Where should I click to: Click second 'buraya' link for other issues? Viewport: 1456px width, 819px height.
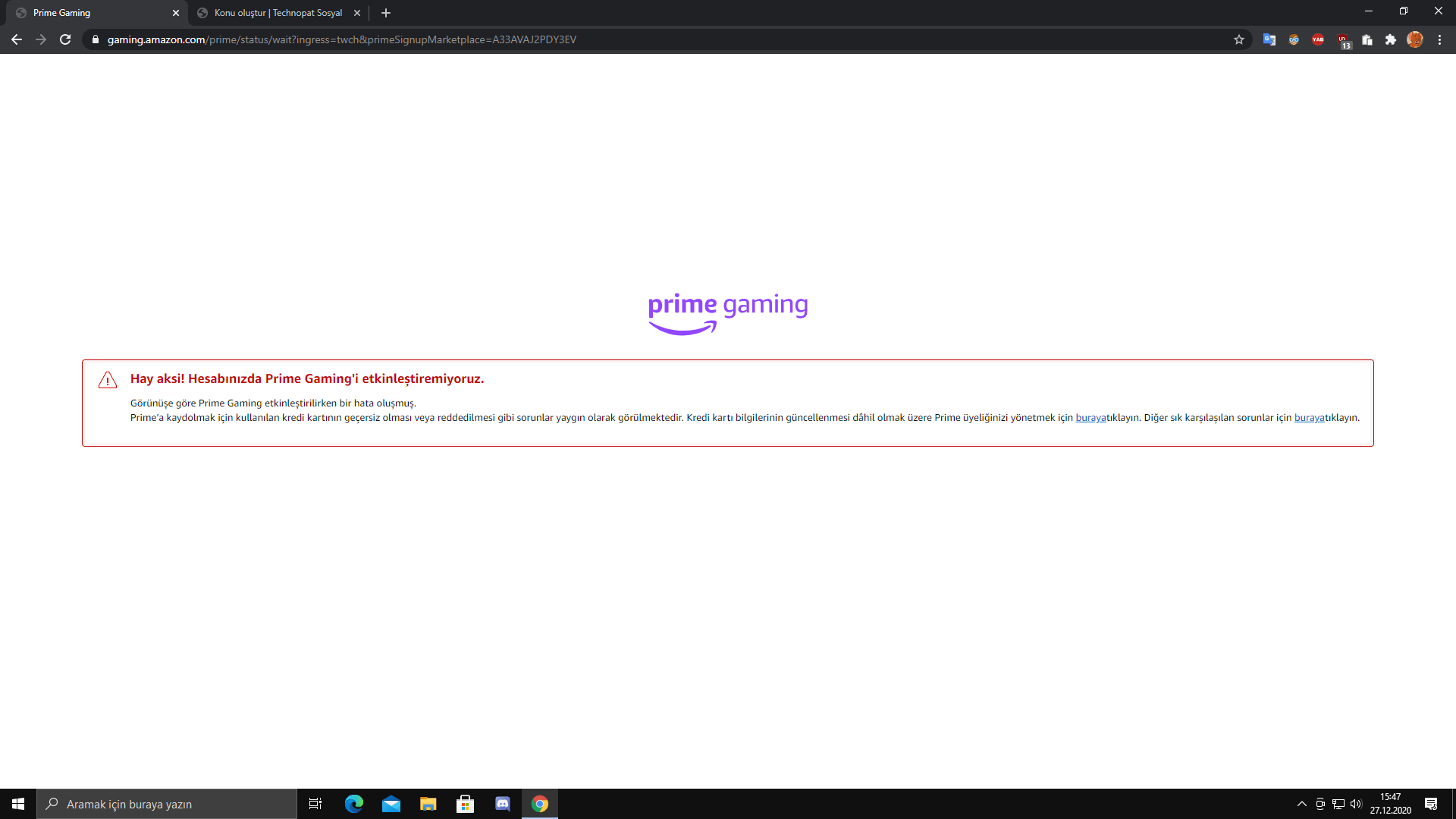(1309, 418)
